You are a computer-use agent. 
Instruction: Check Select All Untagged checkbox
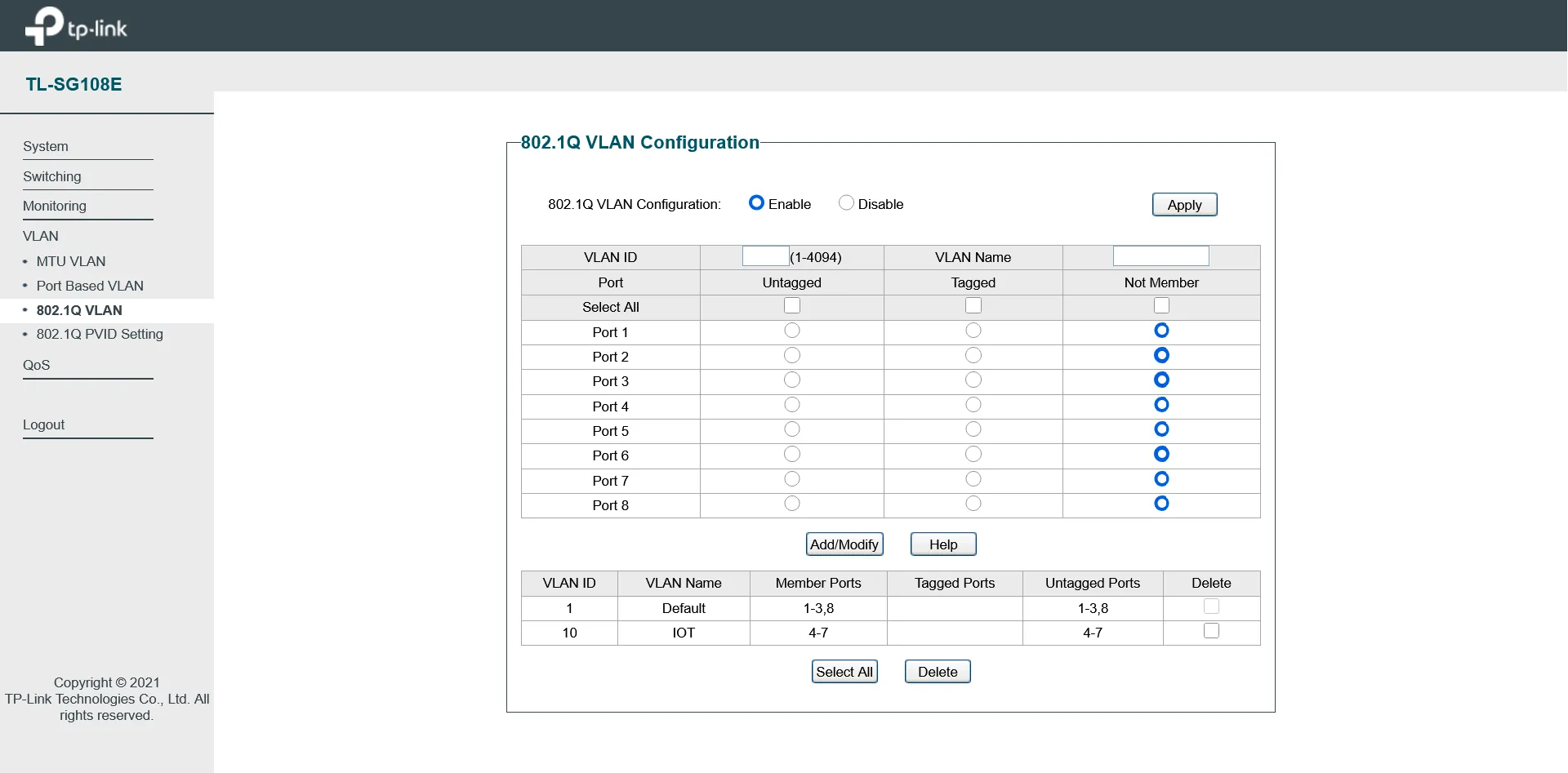click(x=792, y=305)
